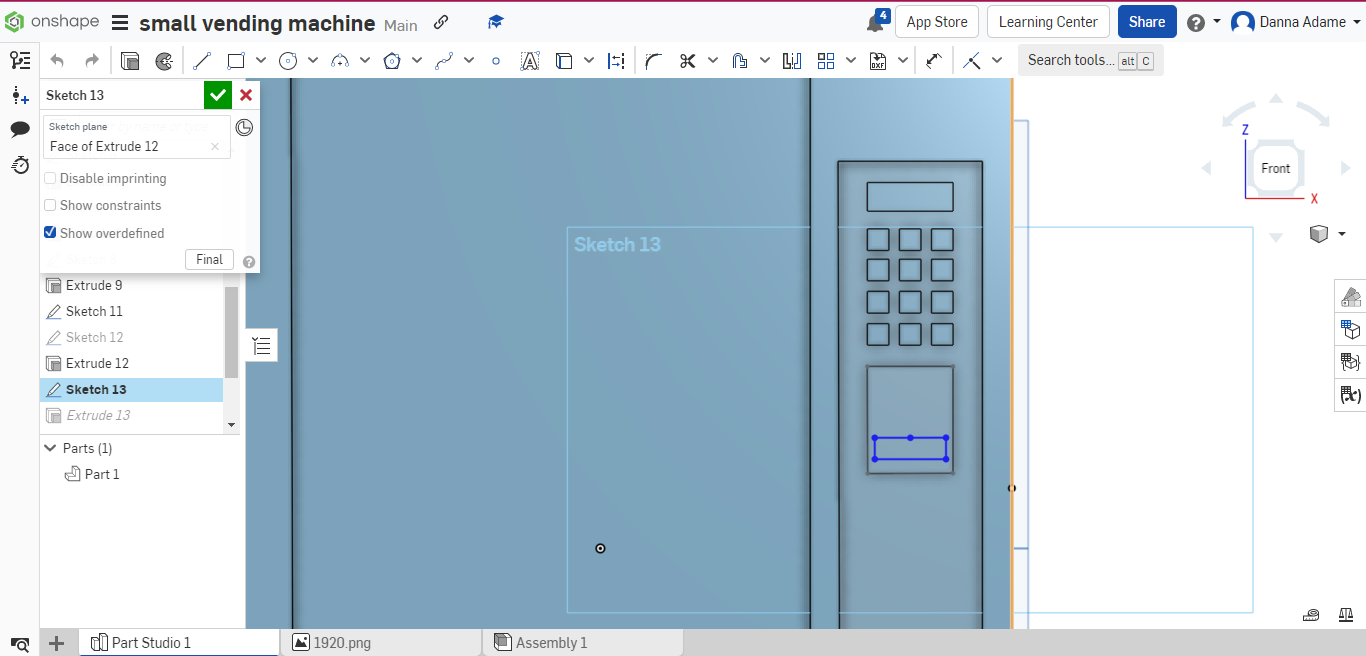
Task: Select the Trim scissors tool
Action: 687,60
